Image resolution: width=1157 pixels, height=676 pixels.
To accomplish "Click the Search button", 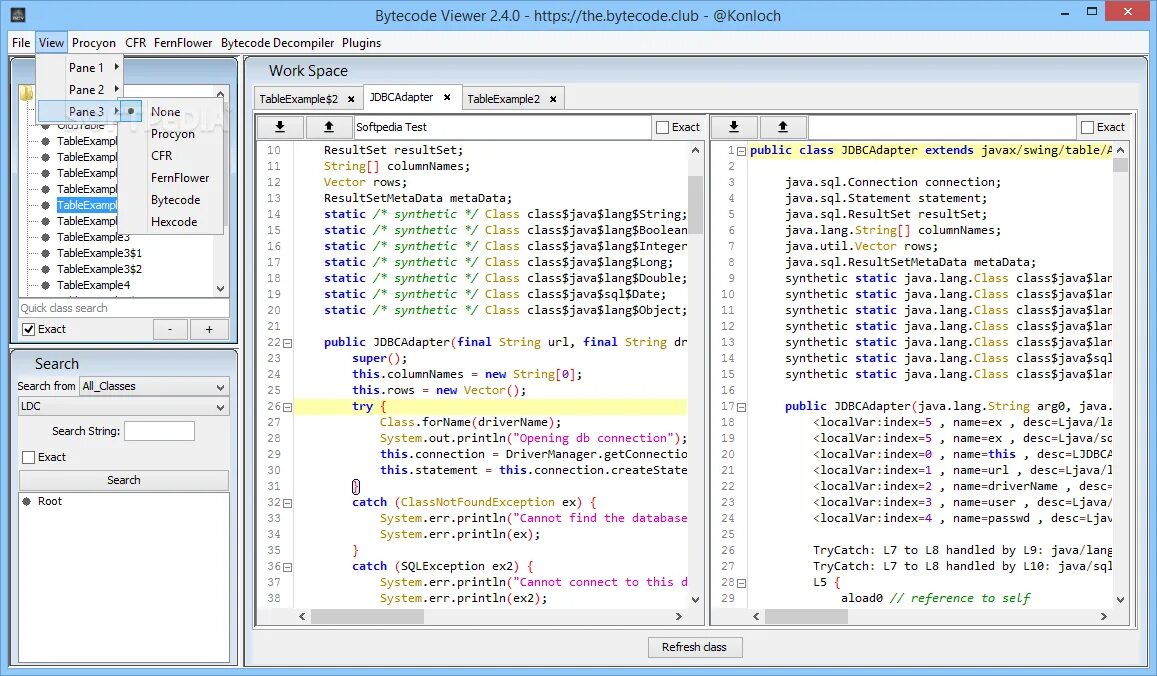I will (x=124, y=480).
